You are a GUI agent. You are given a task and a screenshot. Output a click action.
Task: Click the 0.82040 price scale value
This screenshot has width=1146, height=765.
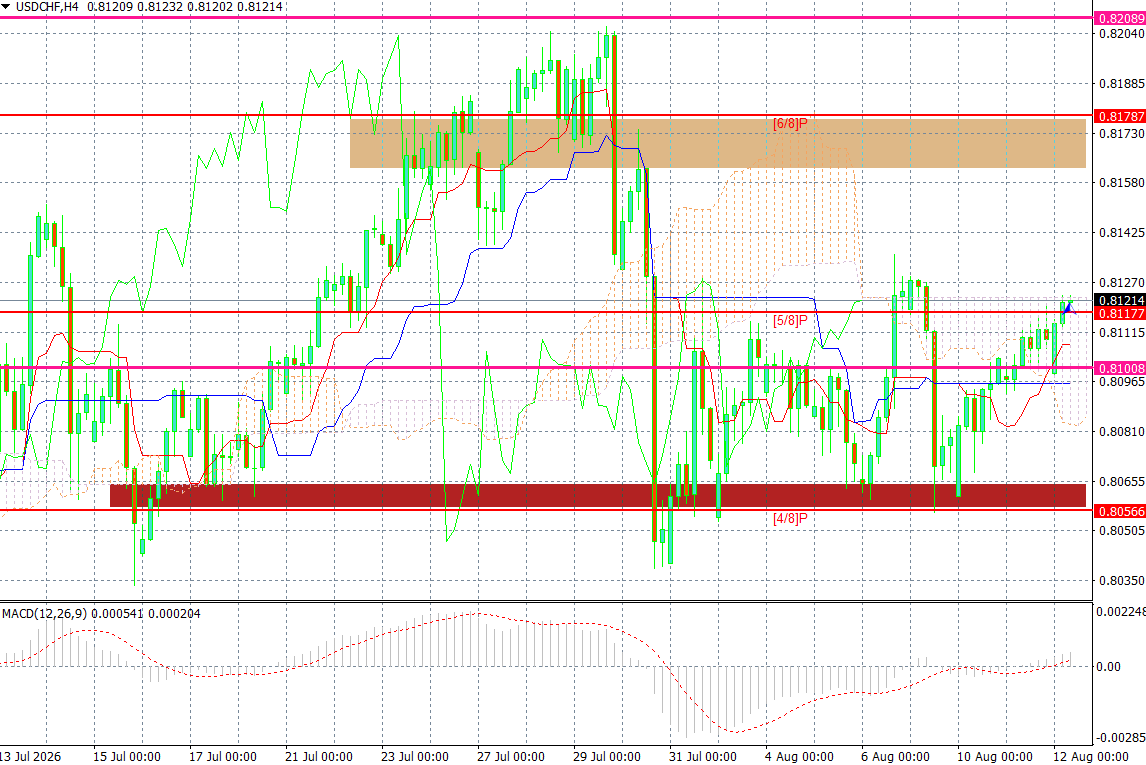[x=1122, y=34]
